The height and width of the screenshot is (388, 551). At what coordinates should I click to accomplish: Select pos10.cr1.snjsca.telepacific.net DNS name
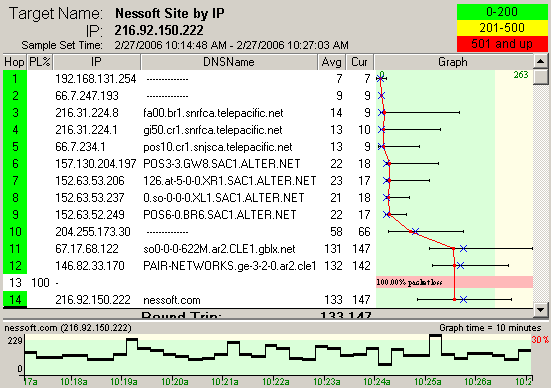[x=218, y=147]
